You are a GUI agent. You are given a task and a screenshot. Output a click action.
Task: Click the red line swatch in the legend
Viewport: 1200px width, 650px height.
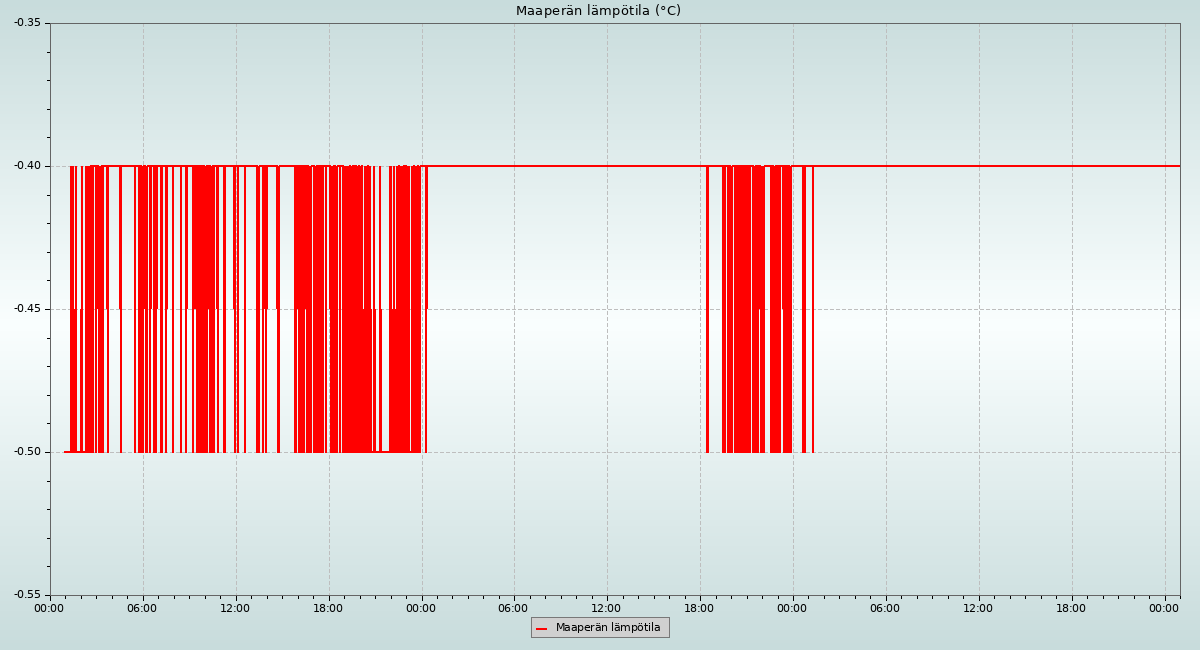point(541,628)
